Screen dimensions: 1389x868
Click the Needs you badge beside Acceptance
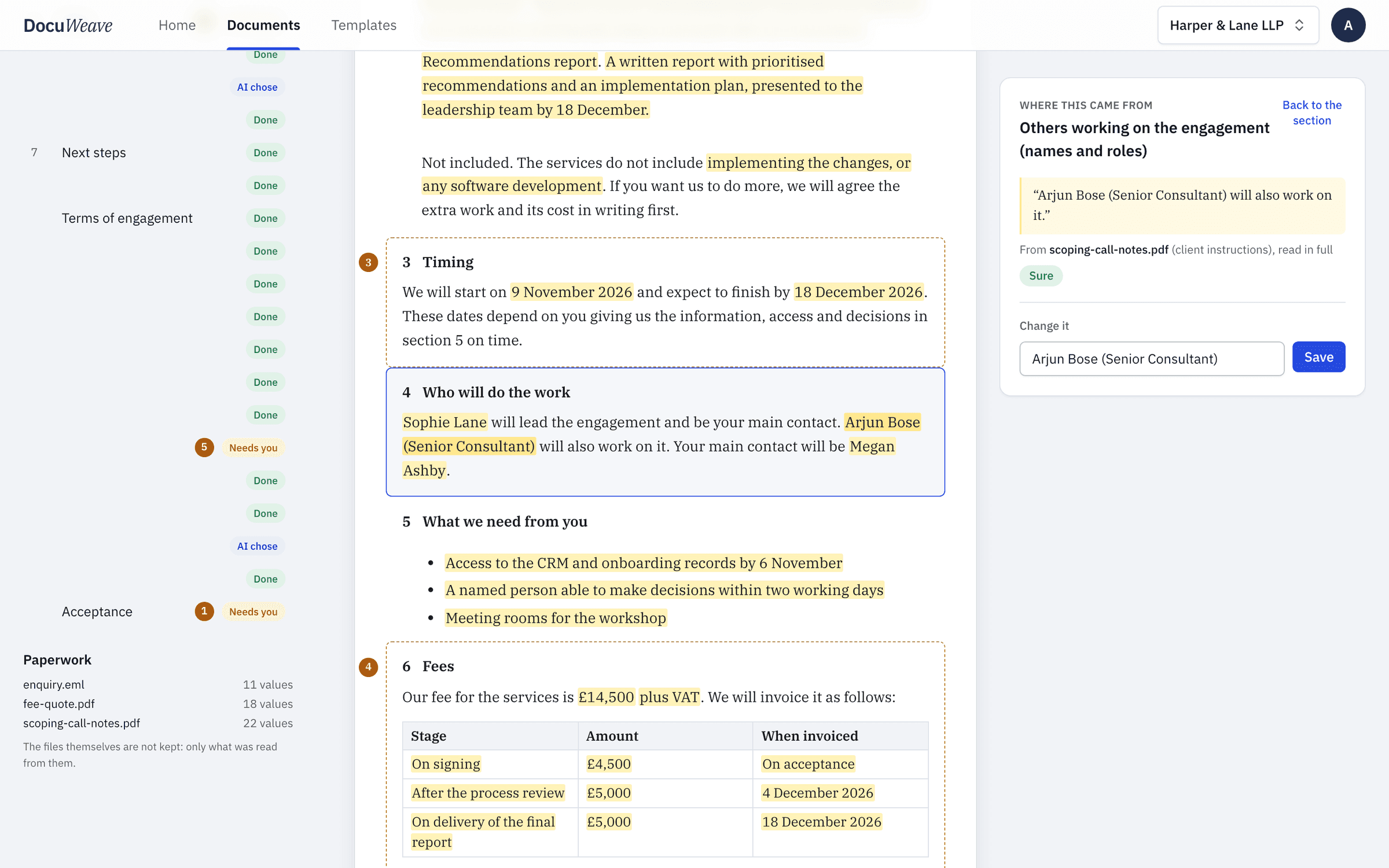253,612
